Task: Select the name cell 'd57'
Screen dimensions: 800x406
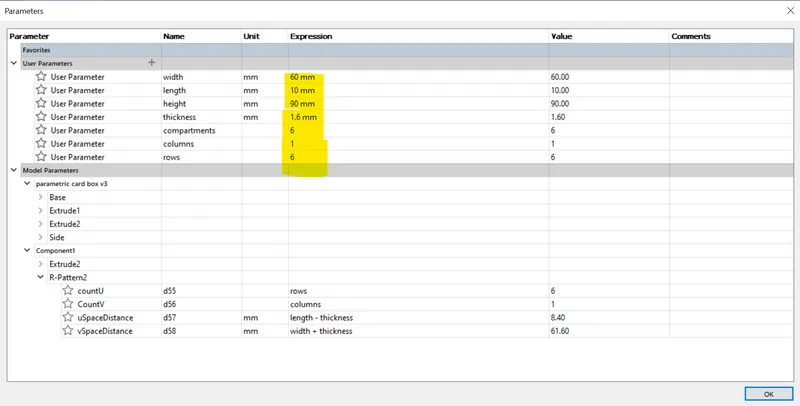Action: tap(202, 317)
